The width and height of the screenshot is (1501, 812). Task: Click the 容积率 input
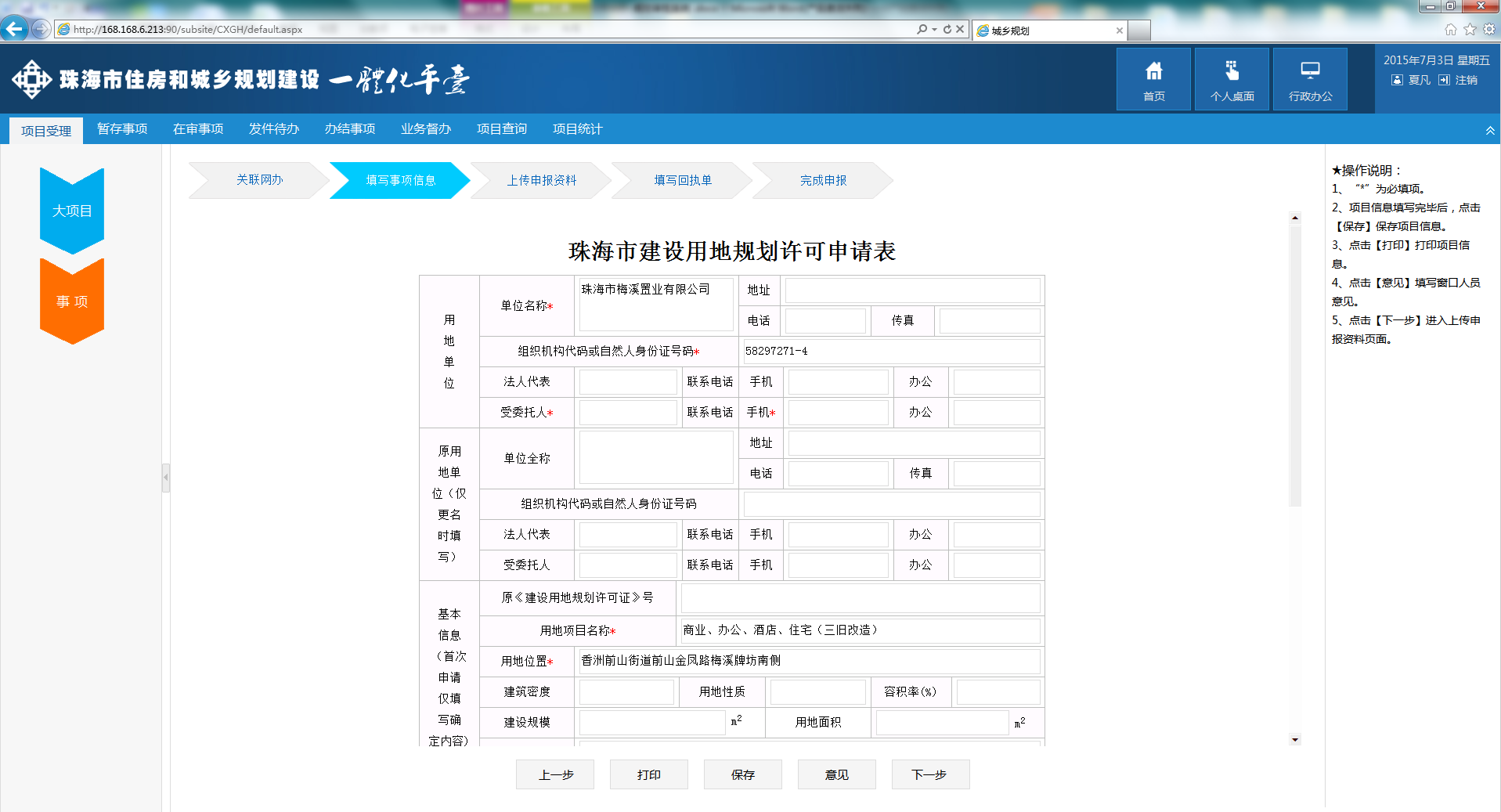[998, 691]
